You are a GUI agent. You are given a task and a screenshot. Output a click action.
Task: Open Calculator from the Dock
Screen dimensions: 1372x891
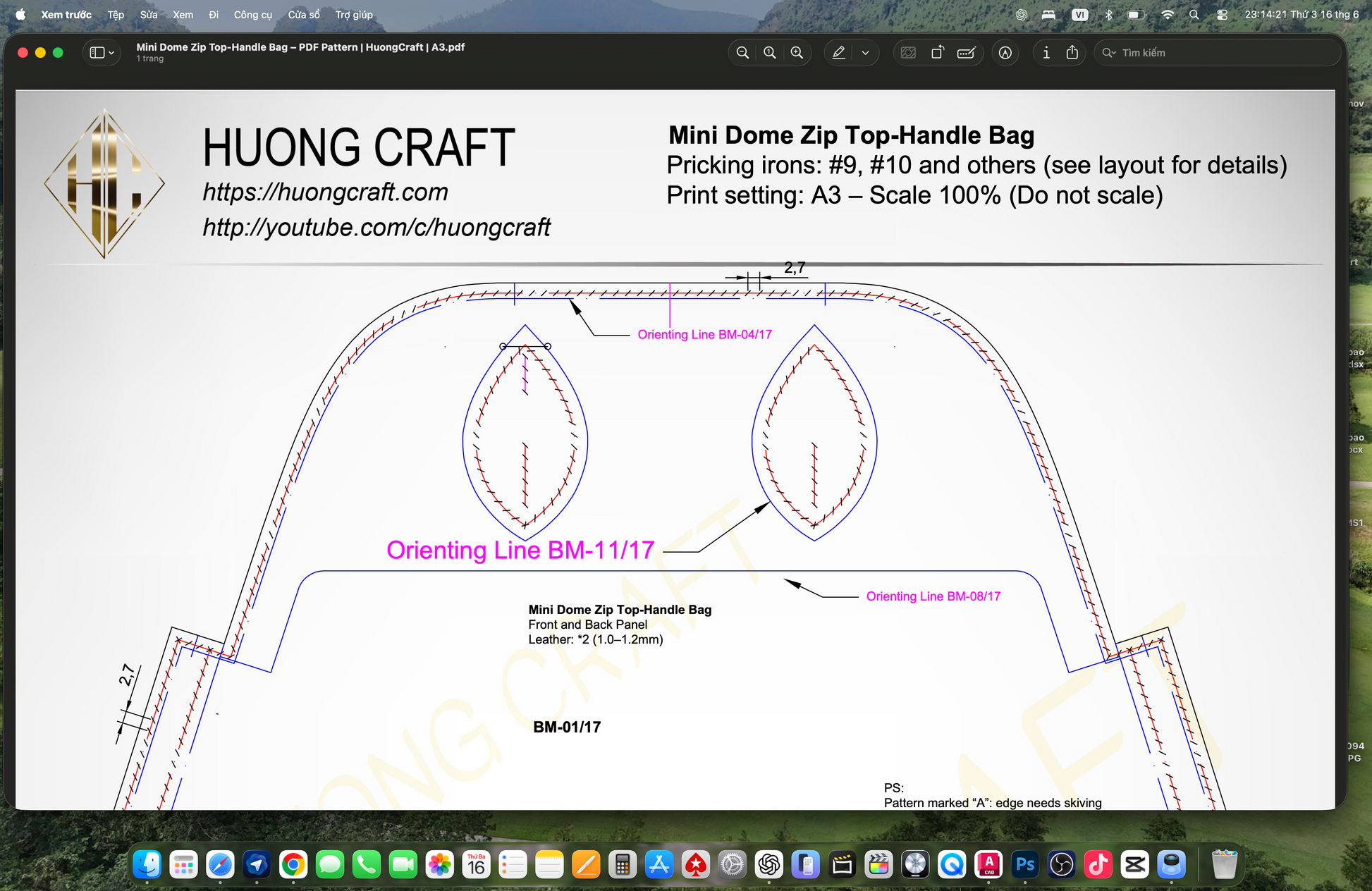pos(623,864)
